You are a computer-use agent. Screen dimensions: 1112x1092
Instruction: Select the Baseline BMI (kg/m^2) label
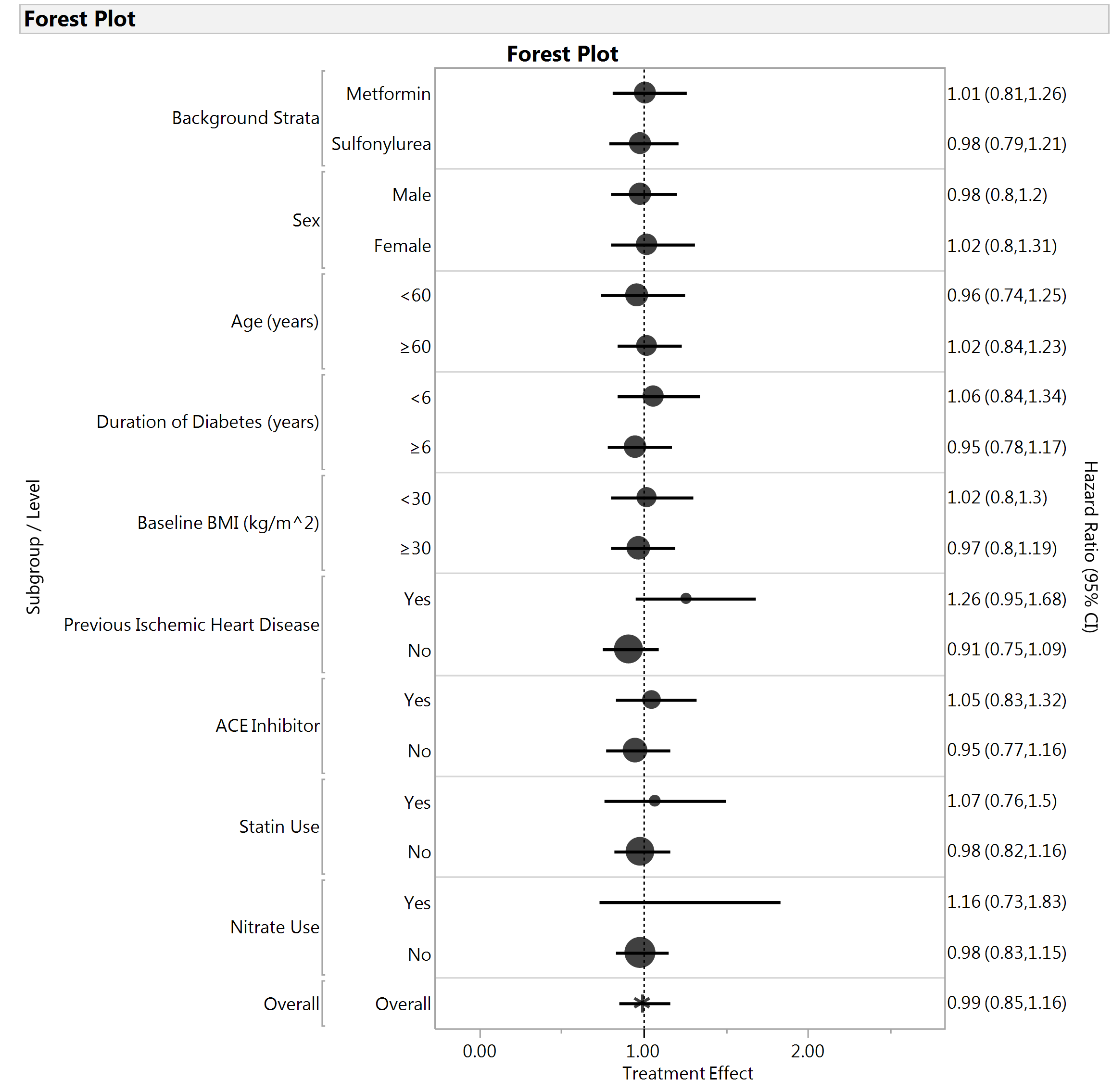tap(228, 523)
